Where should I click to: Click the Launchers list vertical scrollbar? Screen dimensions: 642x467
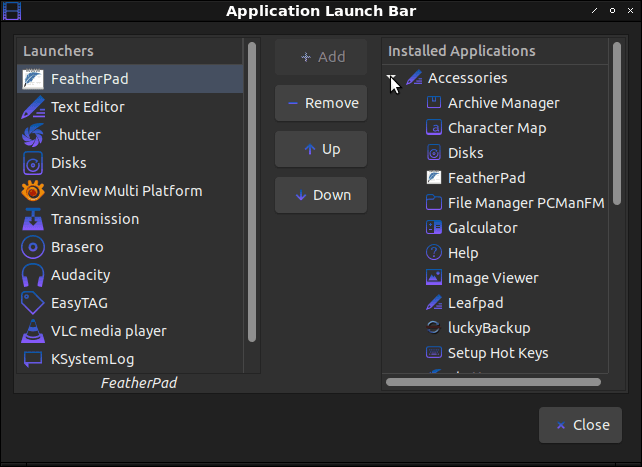(x=252, y=192)
